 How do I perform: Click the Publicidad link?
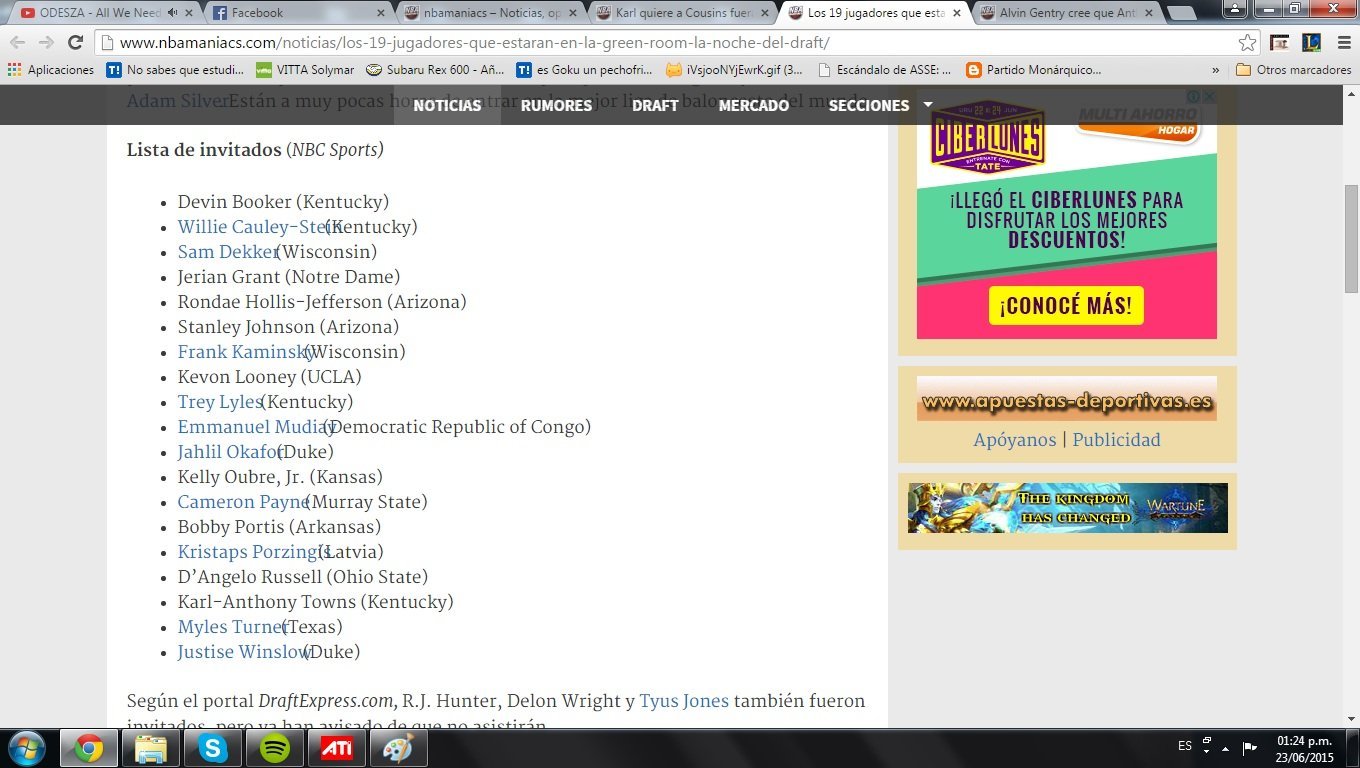point(1116,440)
